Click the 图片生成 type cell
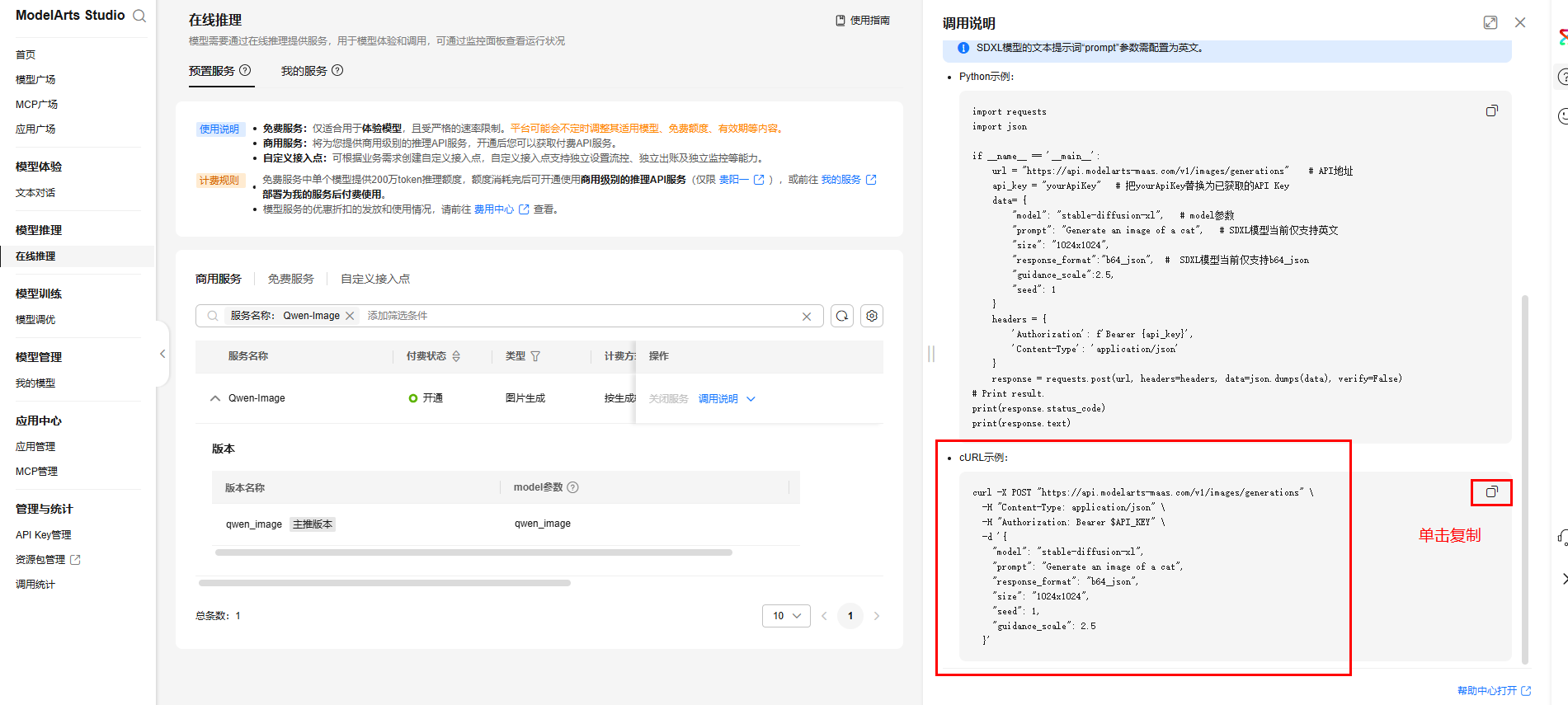Screen dimensions: 1568x705 (525, 398)
